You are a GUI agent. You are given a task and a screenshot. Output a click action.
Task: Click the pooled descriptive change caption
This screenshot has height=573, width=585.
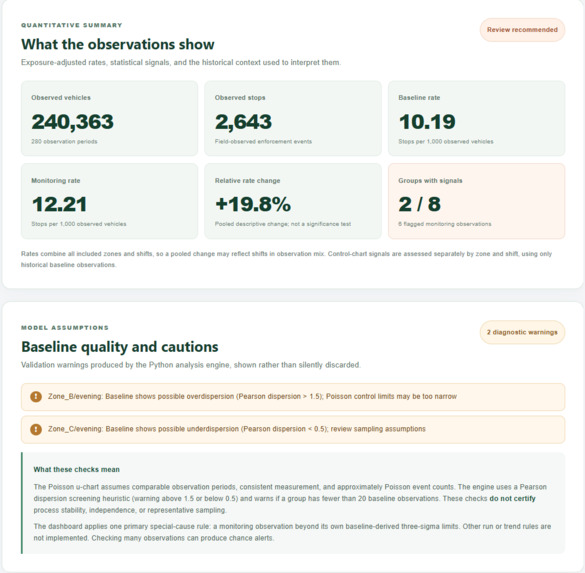[x=283, y=224]
